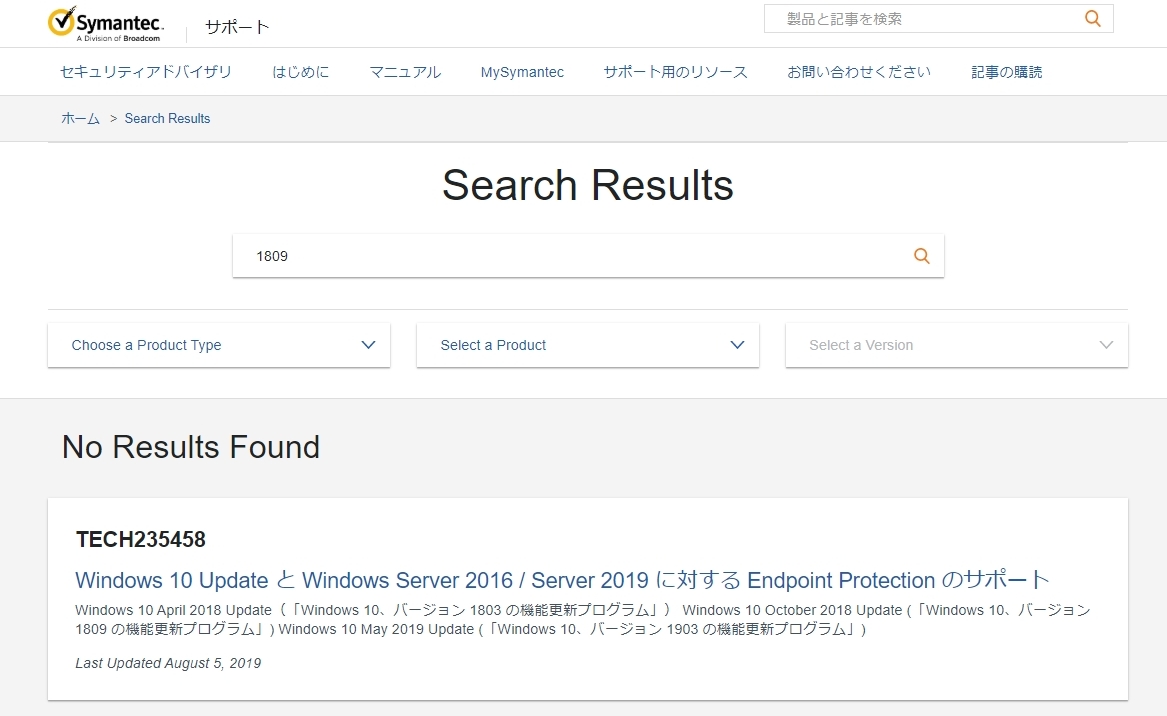
Task: Expand the Choose a Product Type dropdown
Action: (x=219, y=345)
